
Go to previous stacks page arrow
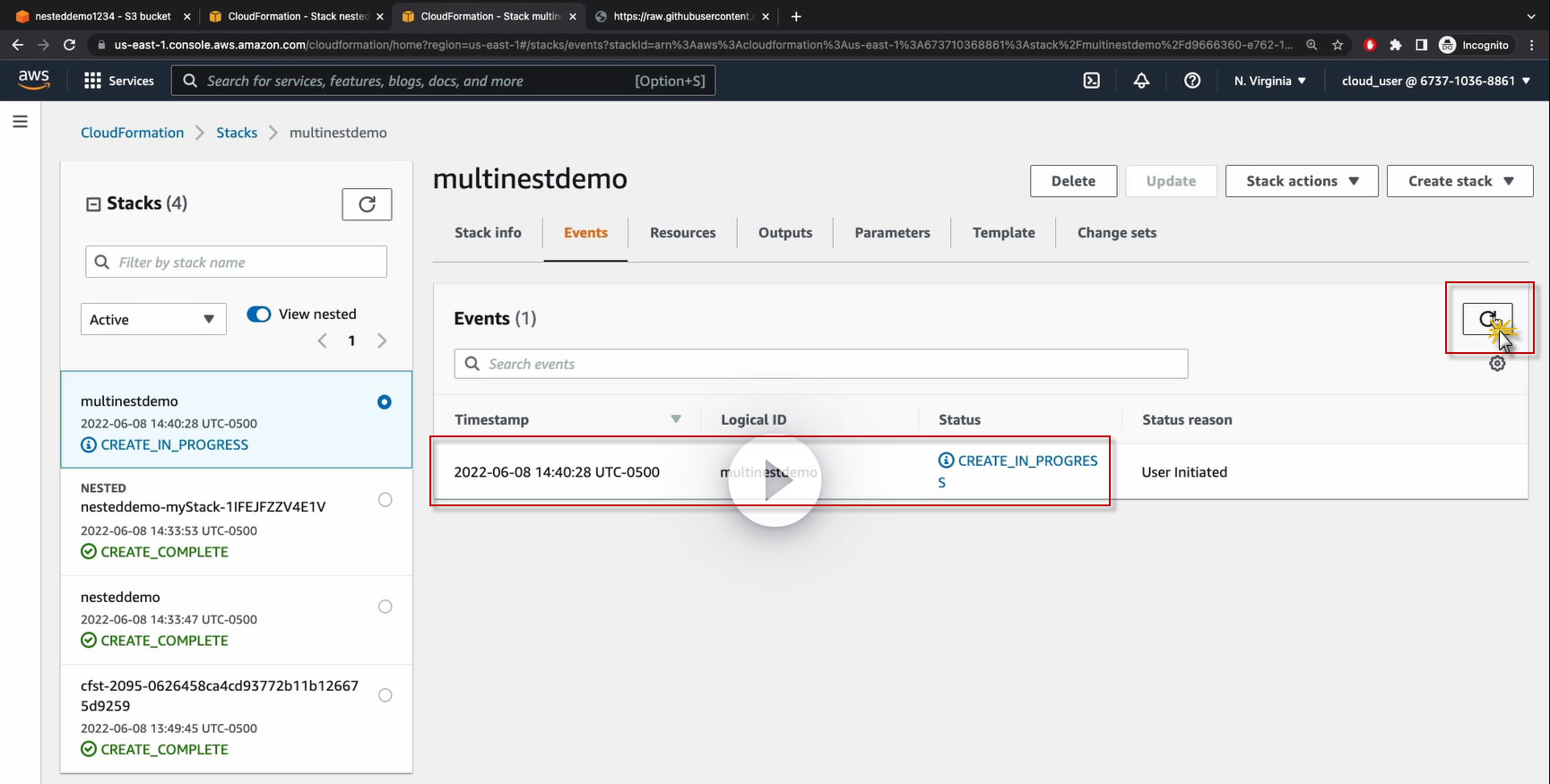click(x=323, y=340)
